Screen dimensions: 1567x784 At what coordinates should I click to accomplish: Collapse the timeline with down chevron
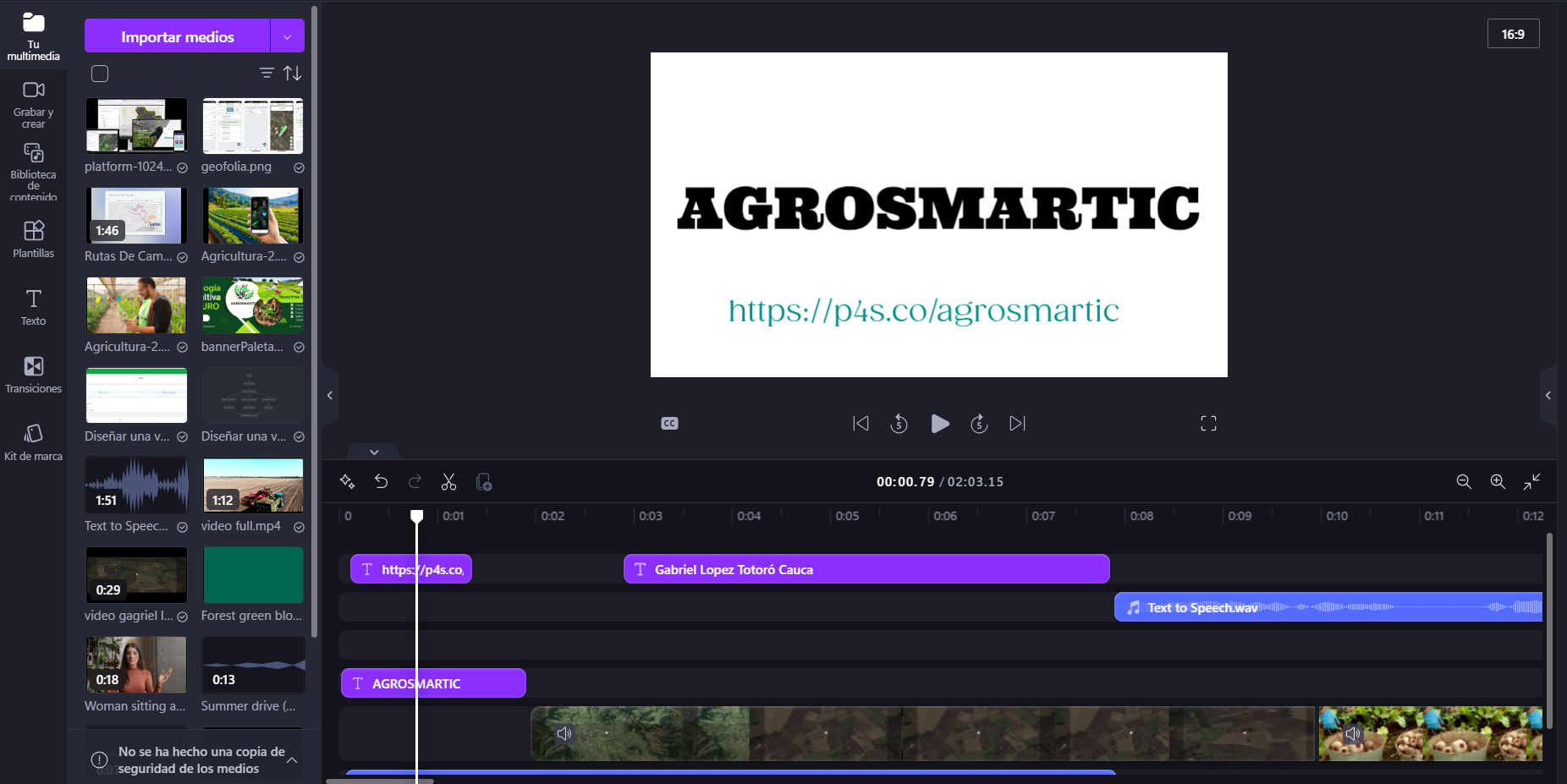tap(374, 452)
